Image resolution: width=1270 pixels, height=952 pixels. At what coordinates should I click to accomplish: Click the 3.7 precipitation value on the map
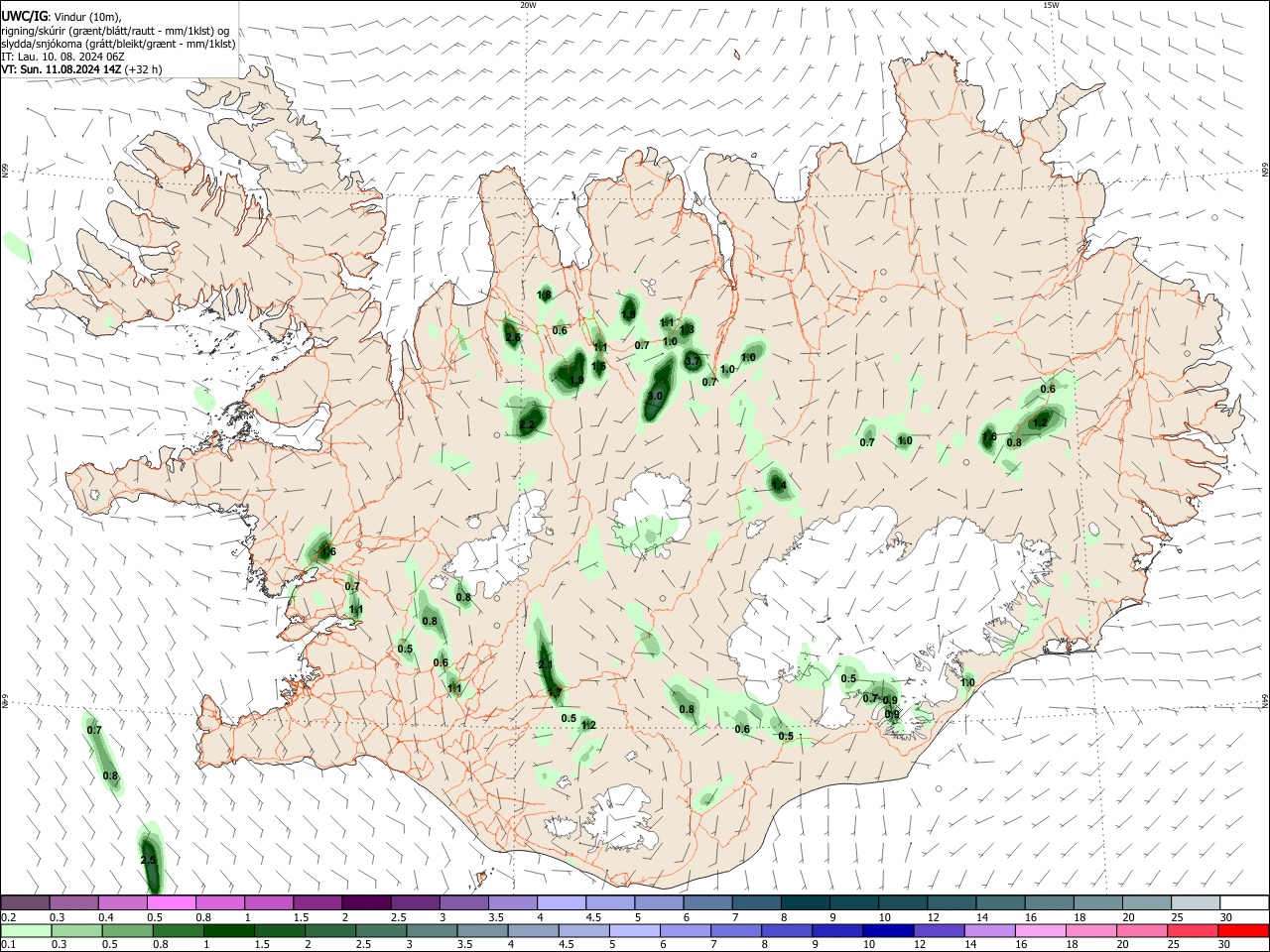[x=693, y=362]
